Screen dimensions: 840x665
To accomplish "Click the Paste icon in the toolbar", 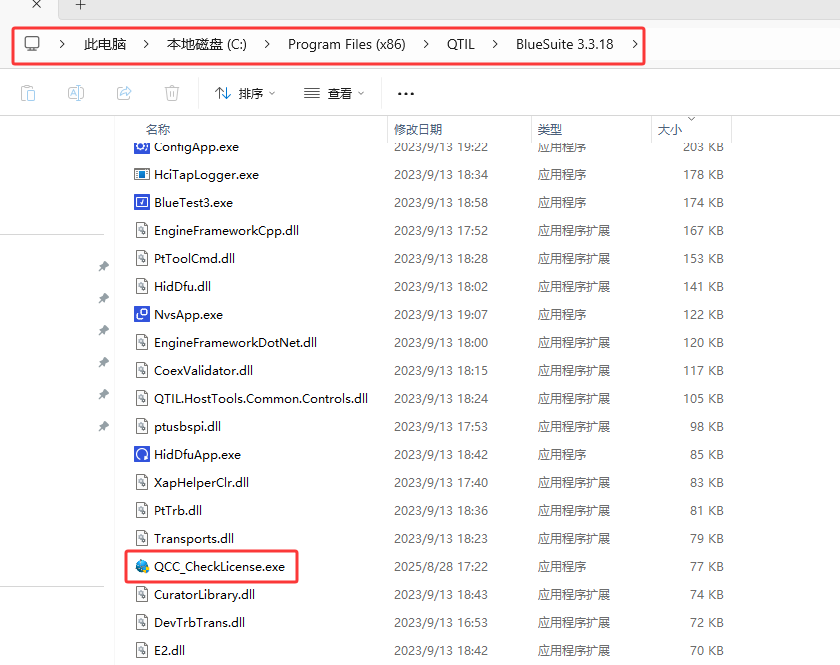I will 28,93.
